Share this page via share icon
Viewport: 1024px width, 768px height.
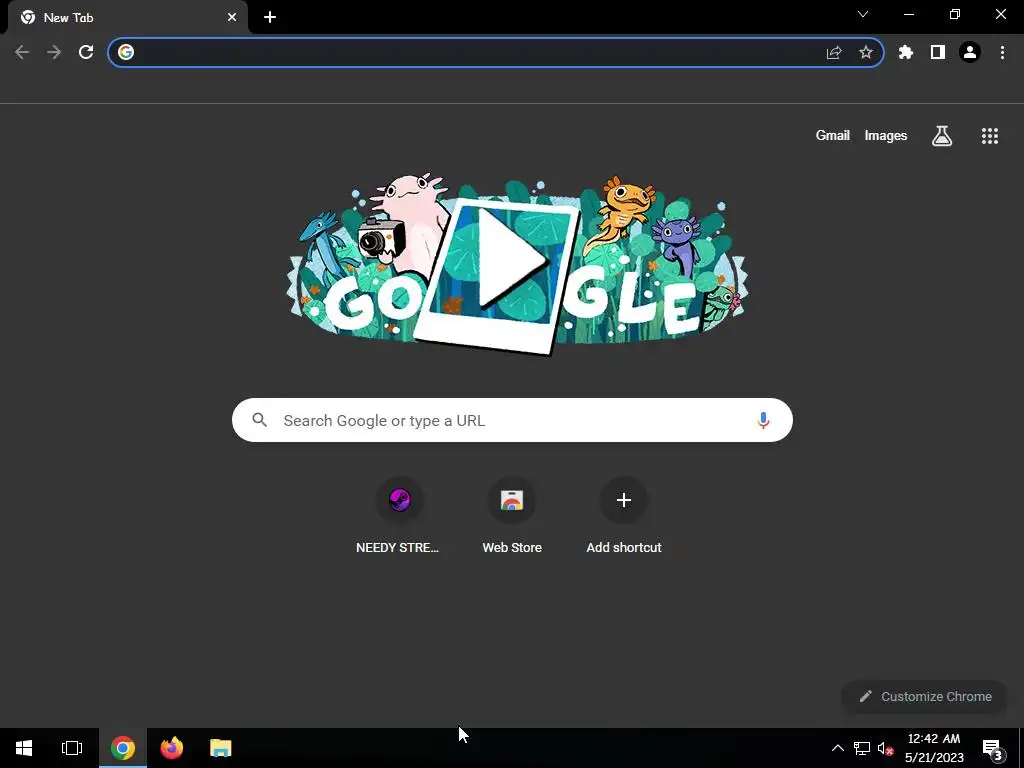[x=833, y=52]
